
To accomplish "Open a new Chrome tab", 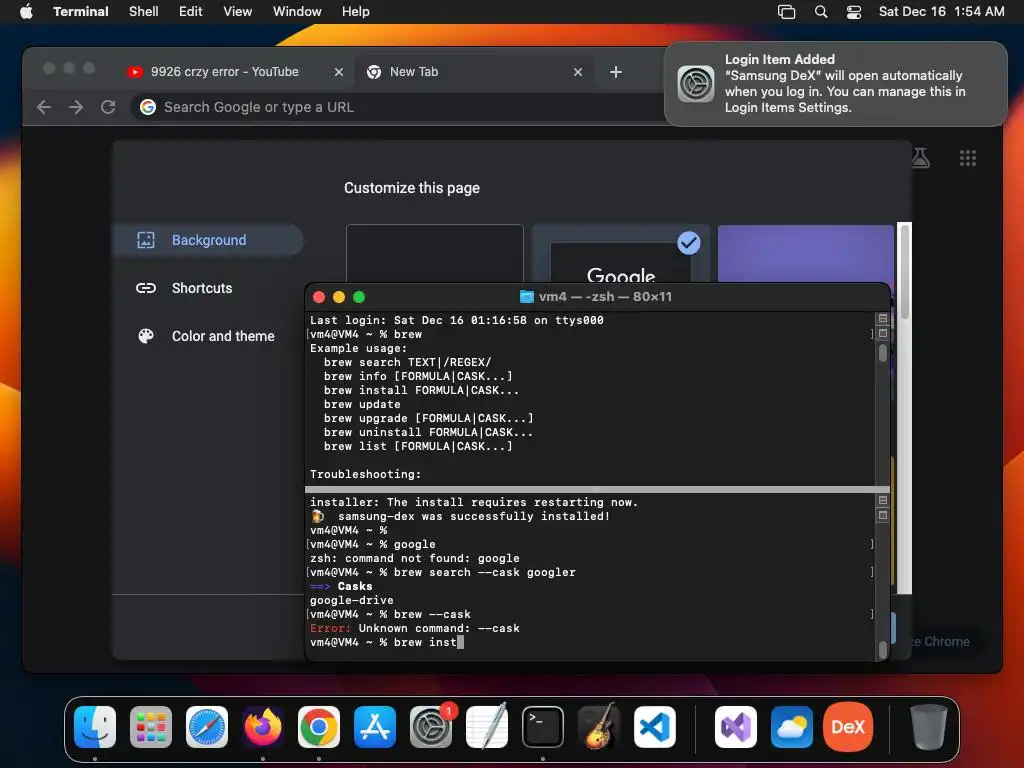I will click(615, 72).
